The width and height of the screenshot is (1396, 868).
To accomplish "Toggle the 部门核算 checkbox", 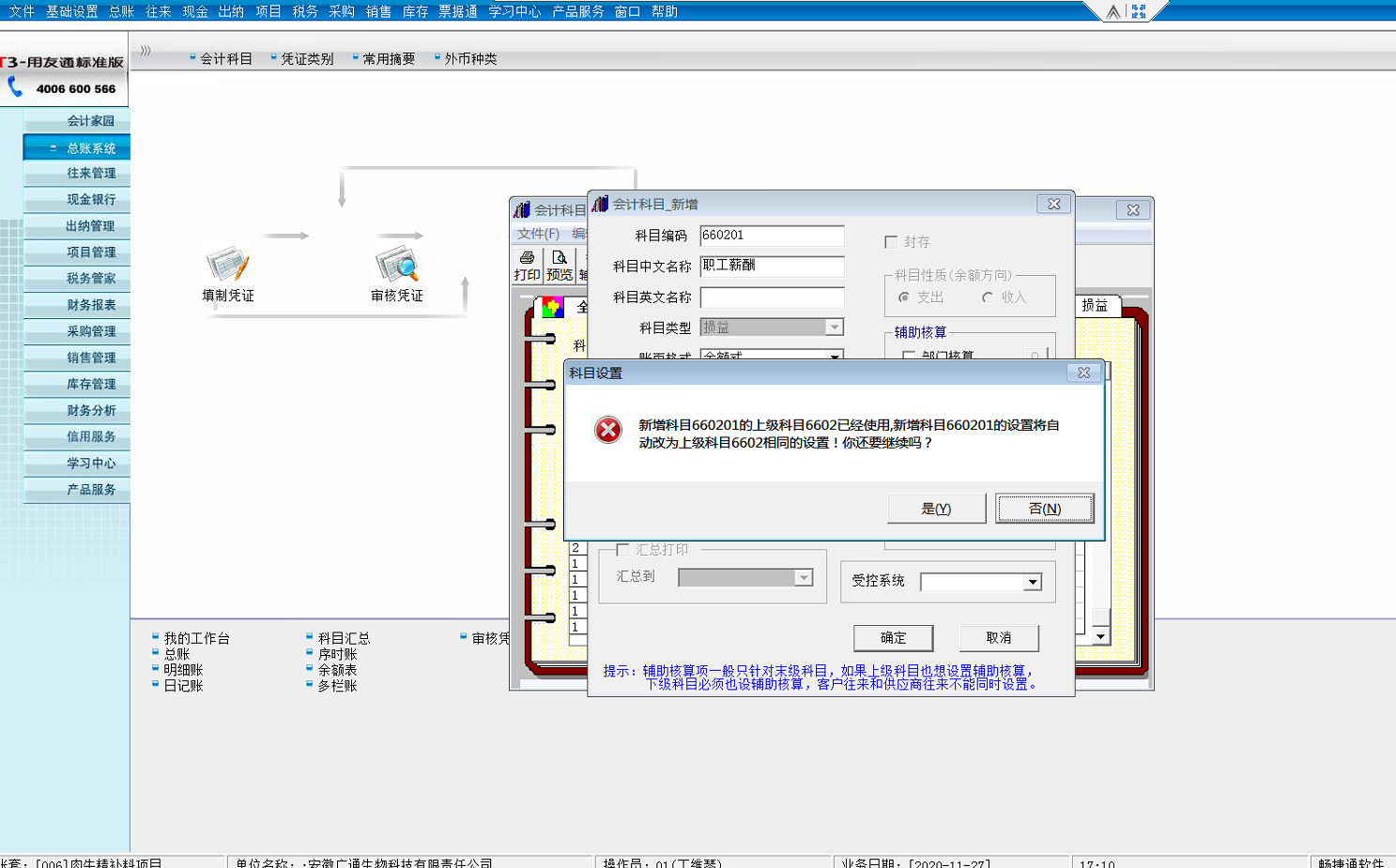I will pyautogui.click(x=909, y=357).
